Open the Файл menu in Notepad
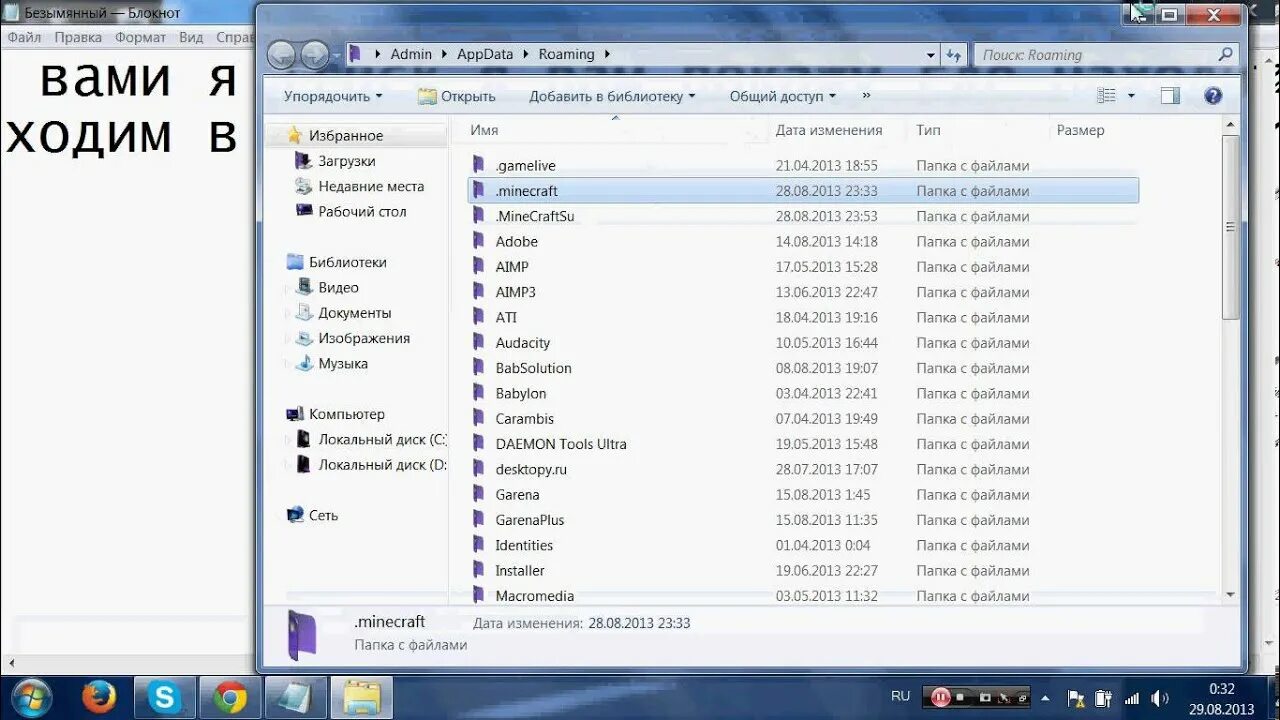This screenshot has height=720, width=1280. point(23,37)
